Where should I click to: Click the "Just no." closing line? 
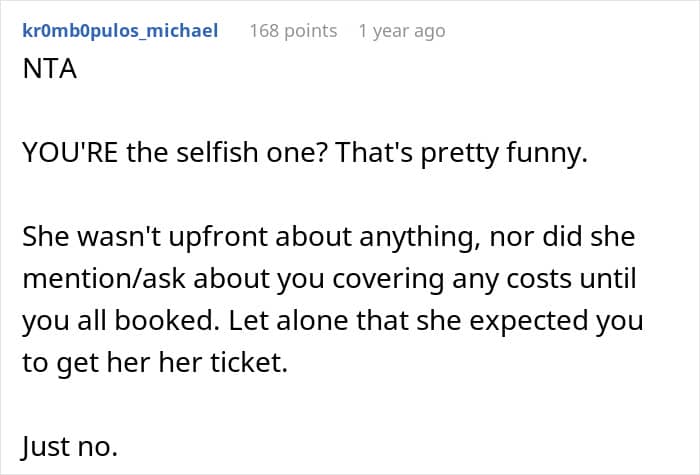pyautogui.click(x=69, y=447)
